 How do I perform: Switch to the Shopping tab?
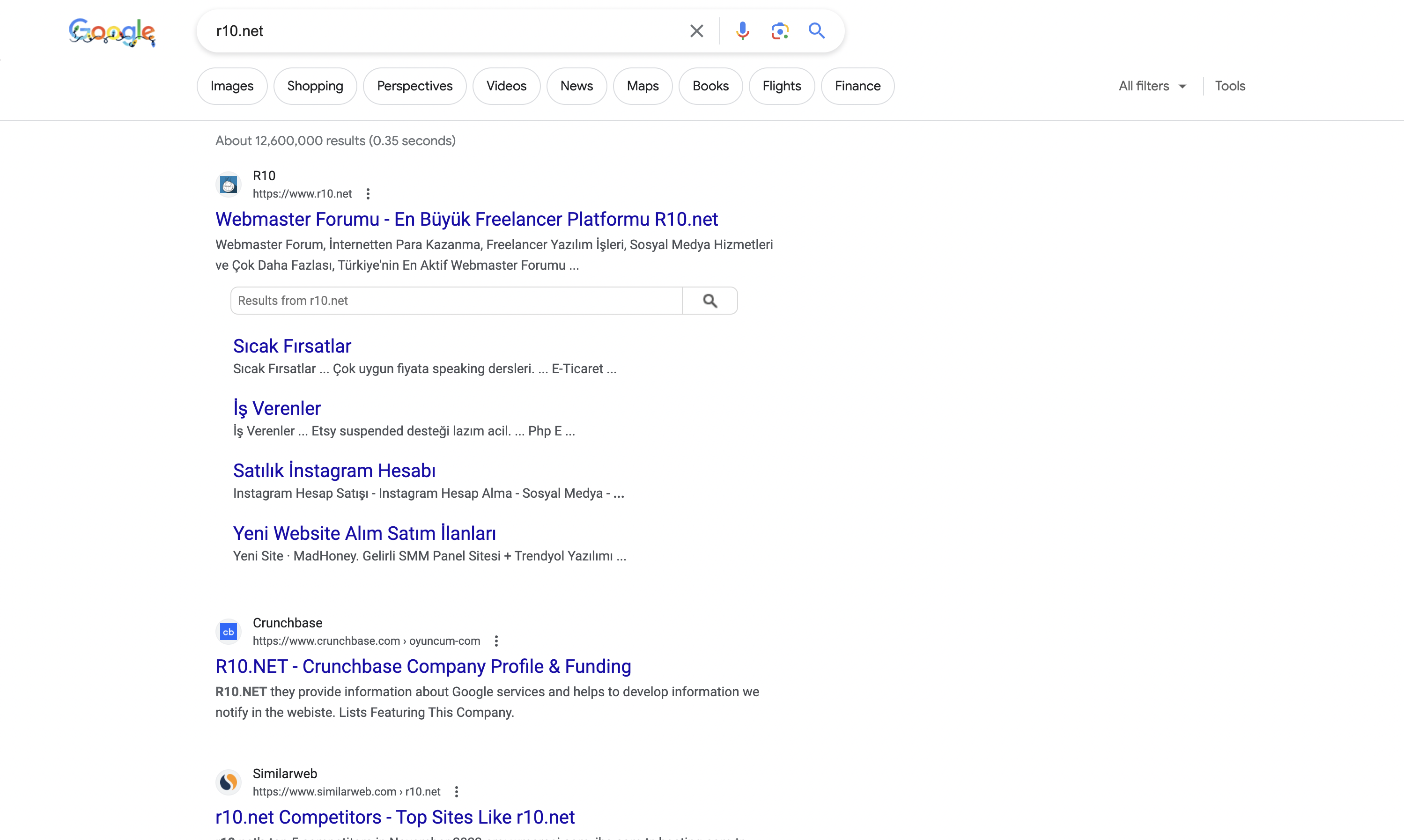315,86
